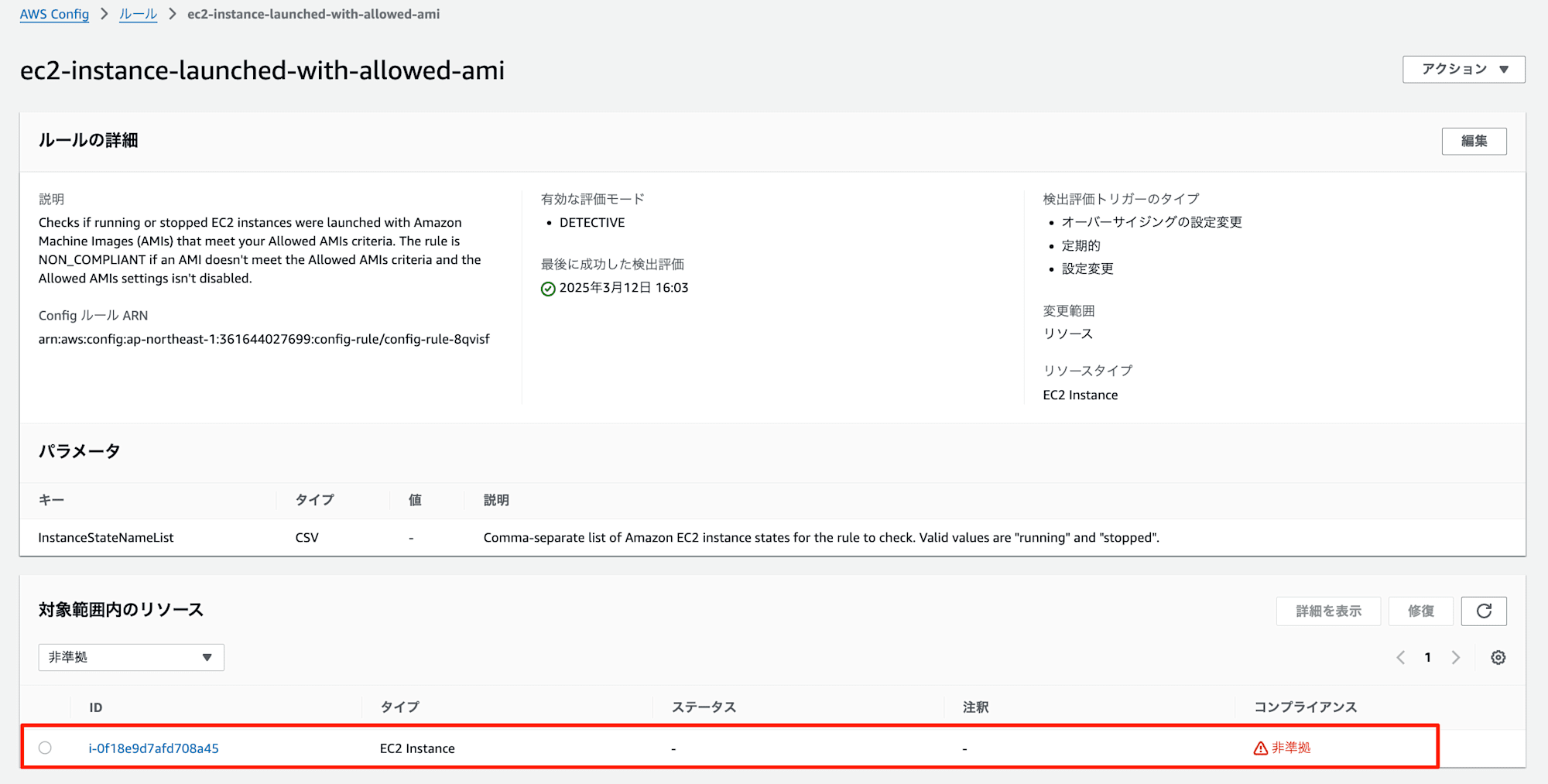This screenshot has height=784, width=1548.
Task: Click the CSV parameter type value
Action: [307, 538]
